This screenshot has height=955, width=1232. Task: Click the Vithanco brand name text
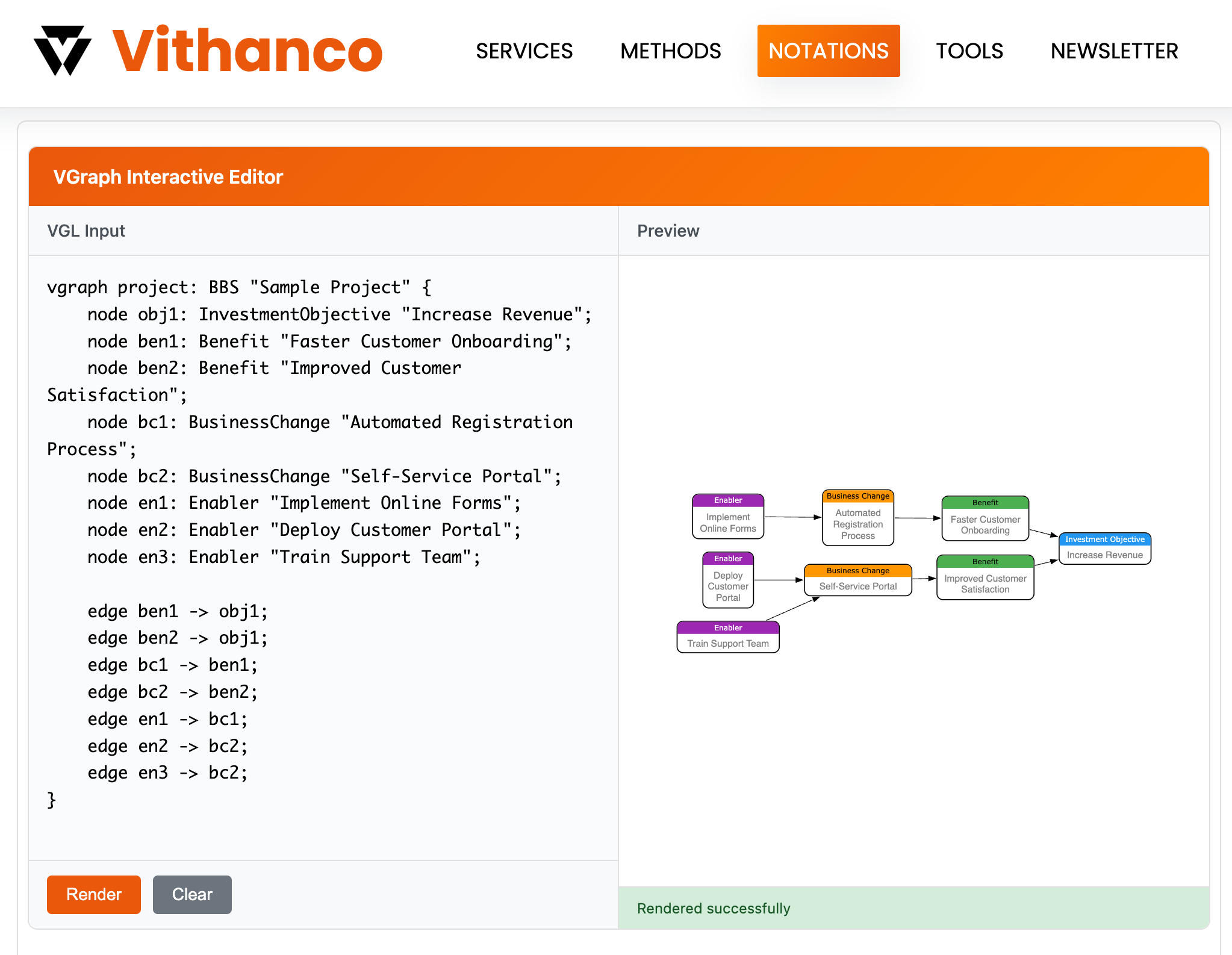pyautogui.click(x=247, y=51)
